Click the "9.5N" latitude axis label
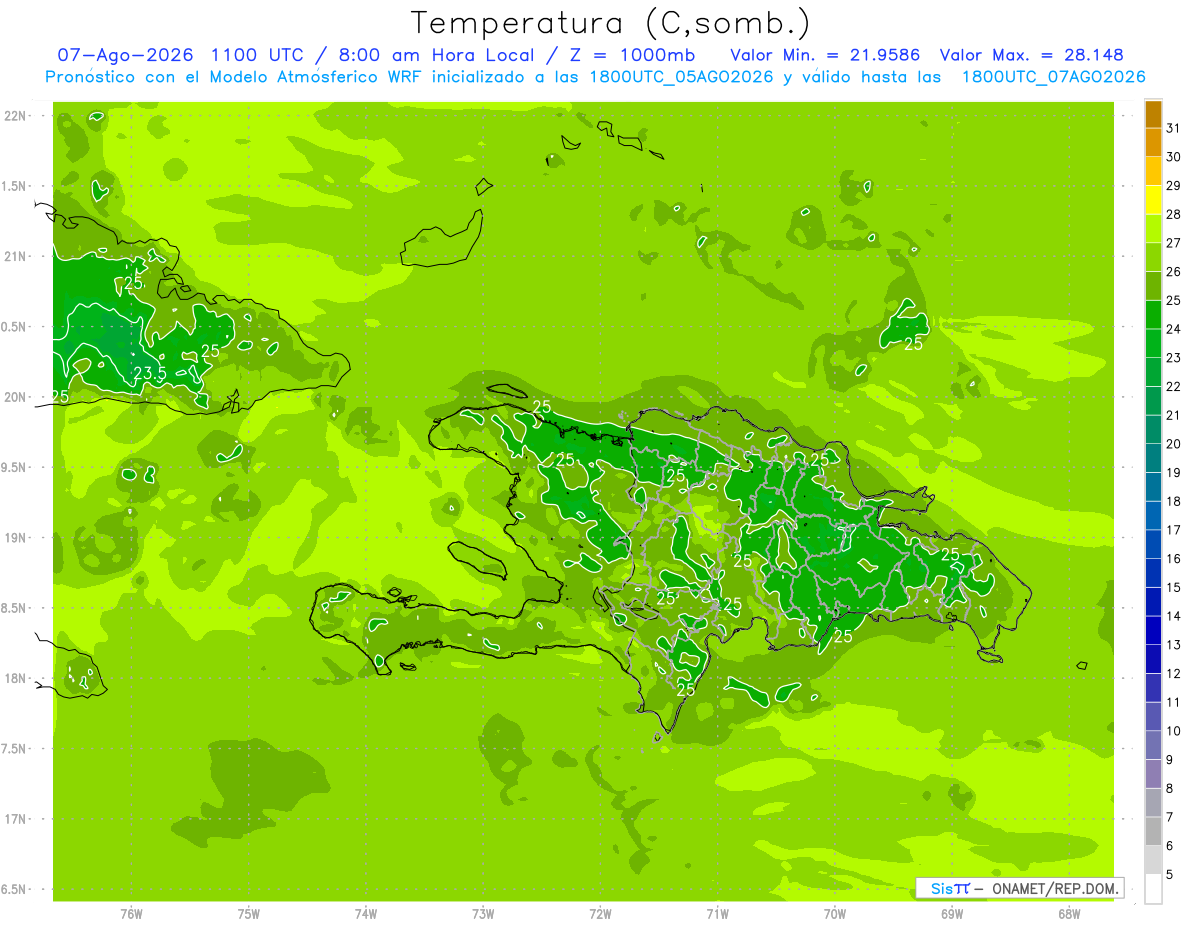Image resolution: width=1200 pixels, height=927 pixels. pos(15,467)
